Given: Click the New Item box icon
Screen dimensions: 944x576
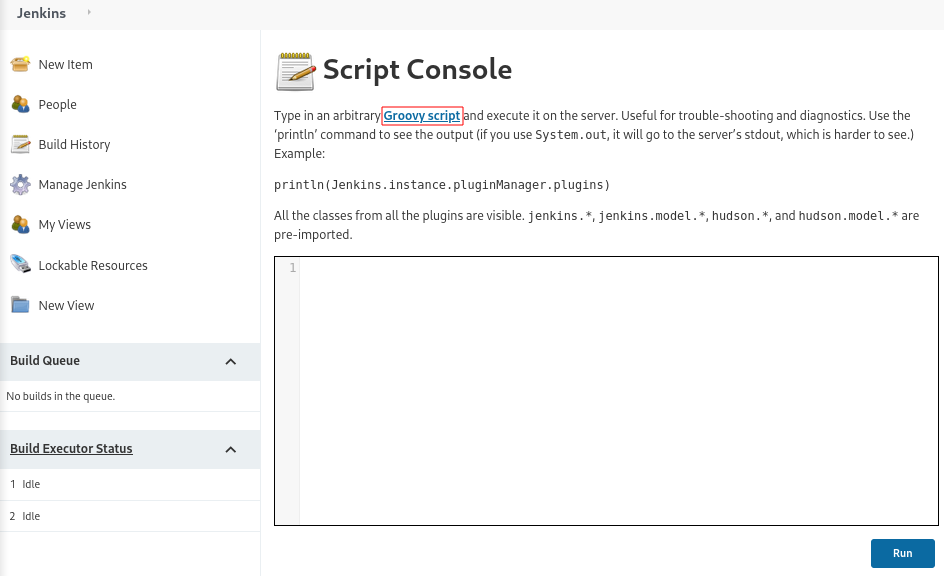Looking at the screenshot, I should tap(20, 64).
